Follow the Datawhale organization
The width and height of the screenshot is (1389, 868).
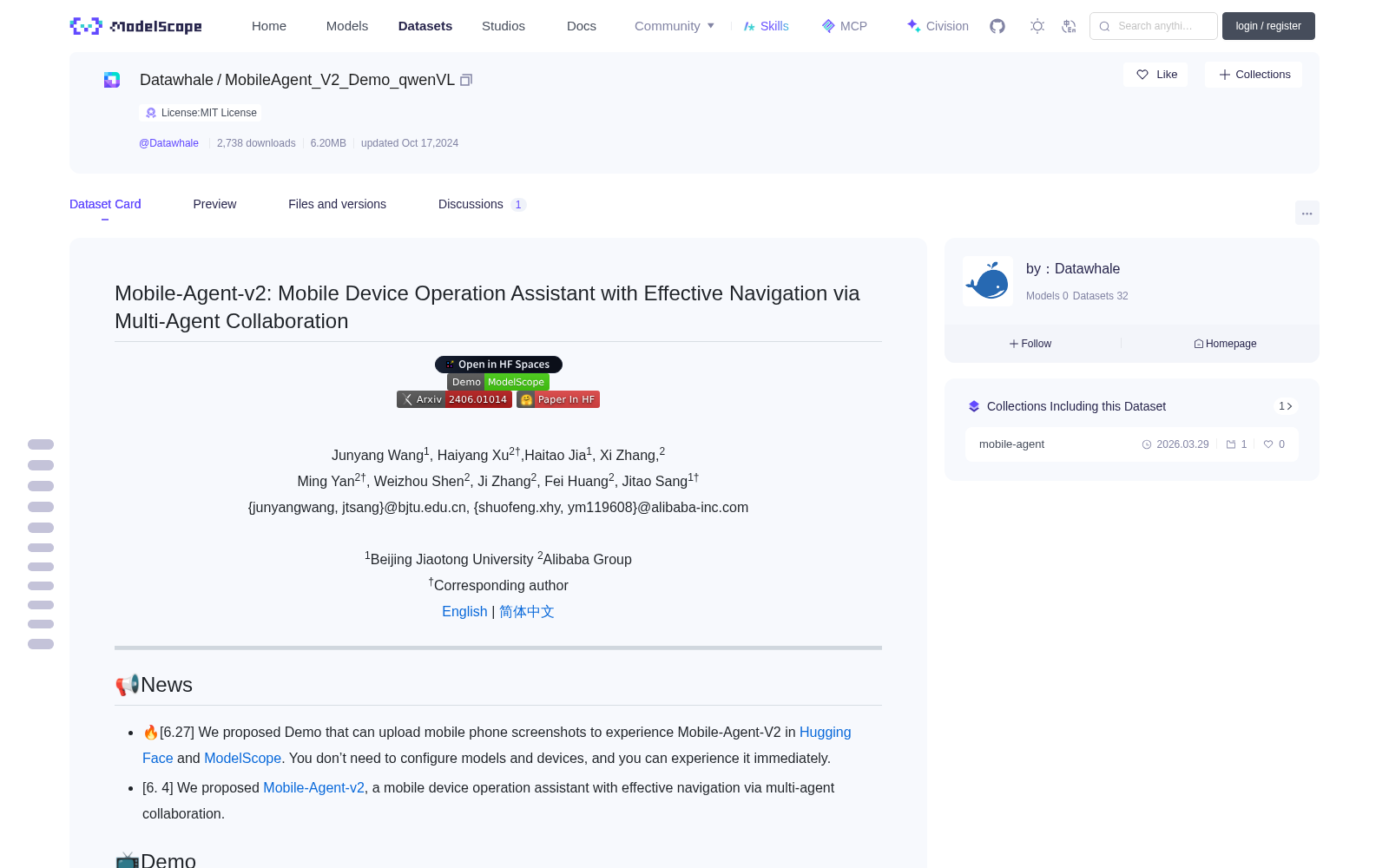[x=1030, y=344]
